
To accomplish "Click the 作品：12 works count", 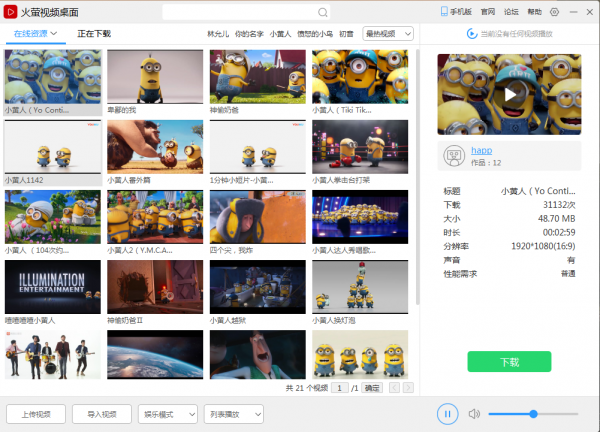I will (x=486, y=163).
